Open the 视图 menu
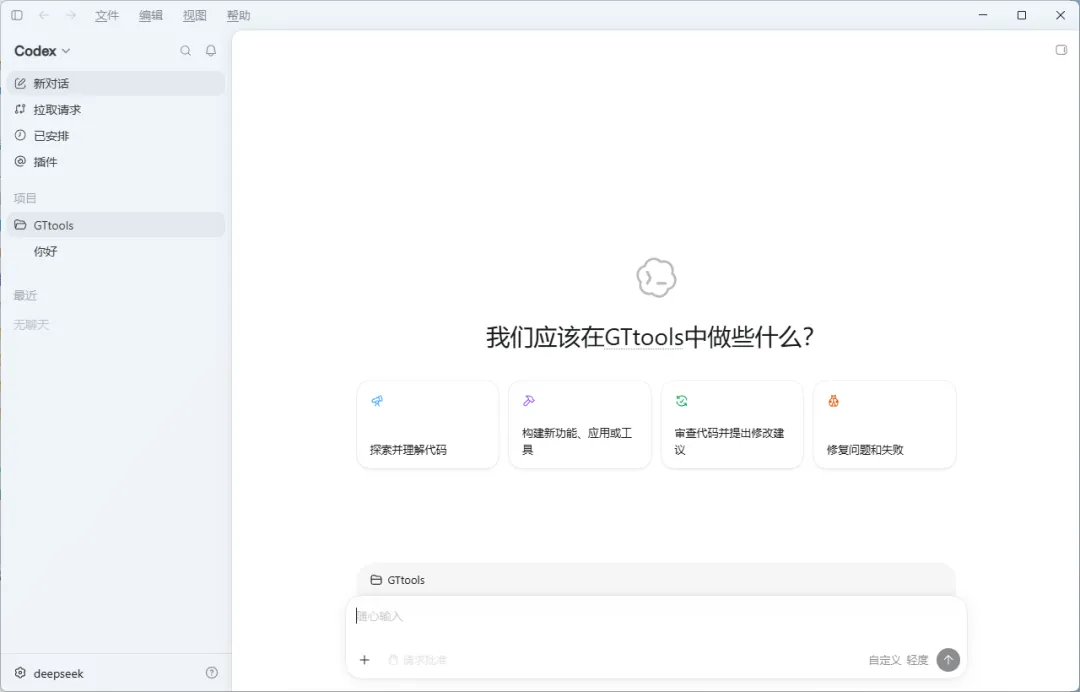The image size is (1080, 692). point(195,15)
